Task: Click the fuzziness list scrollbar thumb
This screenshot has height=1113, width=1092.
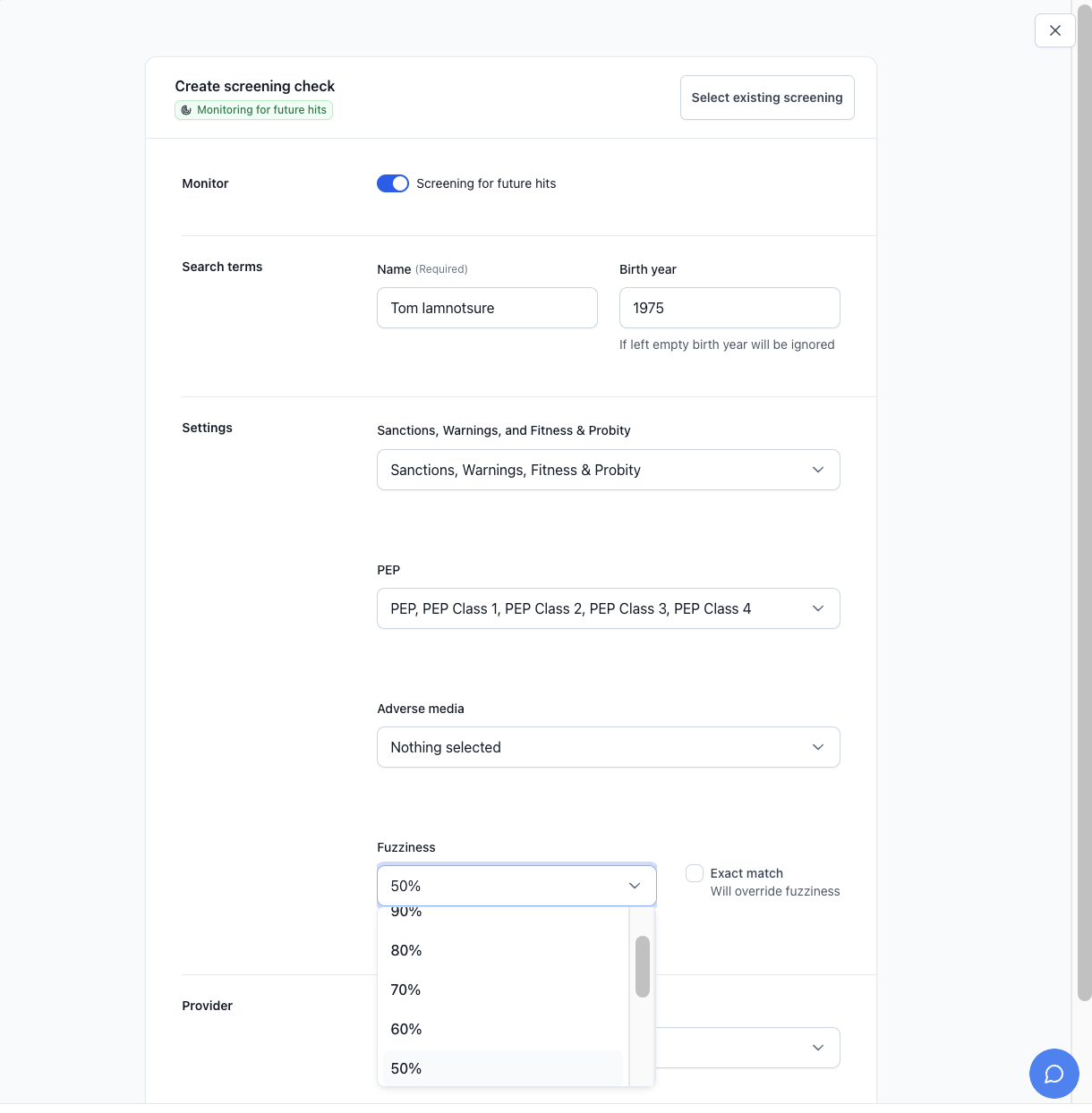Action: pyautogui.click(x=643, y=966)
